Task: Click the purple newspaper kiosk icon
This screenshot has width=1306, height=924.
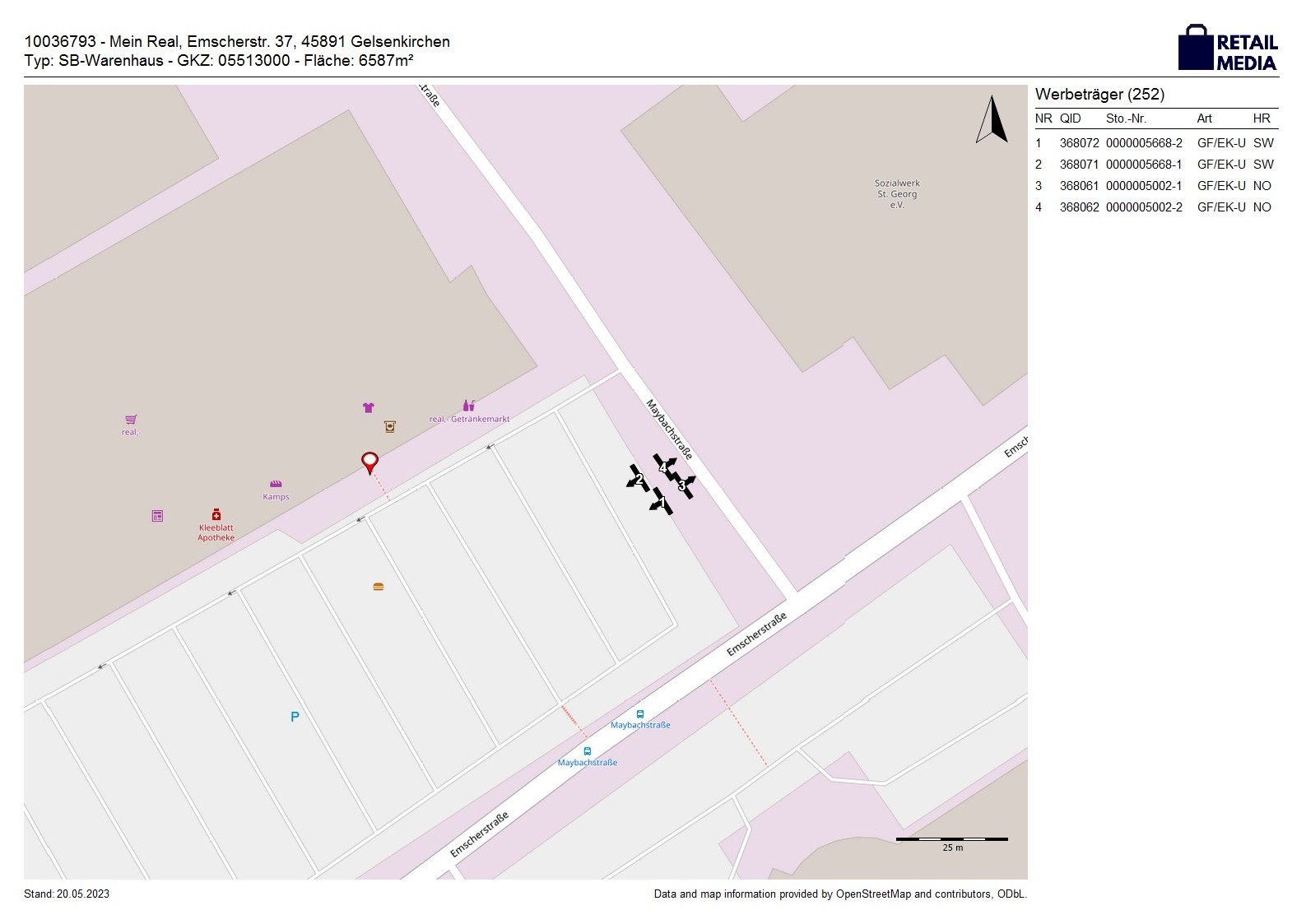Action: (x=157, y=516)
